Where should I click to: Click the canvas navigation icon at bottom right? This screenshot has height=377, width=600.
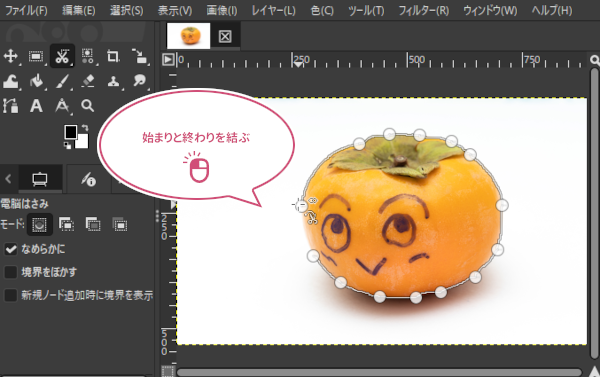[x=594, y=371]
